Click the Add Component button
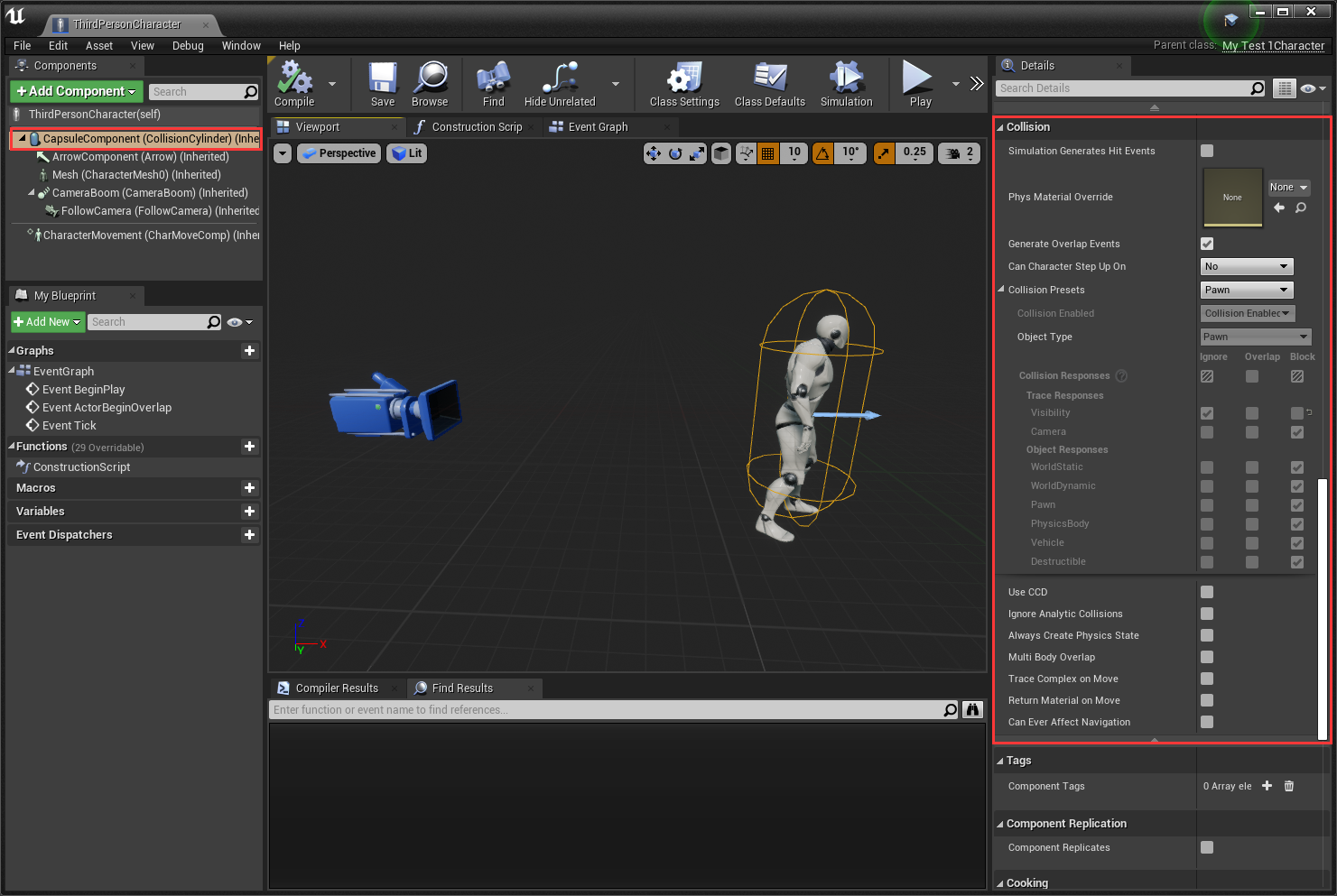Viewport: 1337px width, 896px height. [x=76, y=91]
